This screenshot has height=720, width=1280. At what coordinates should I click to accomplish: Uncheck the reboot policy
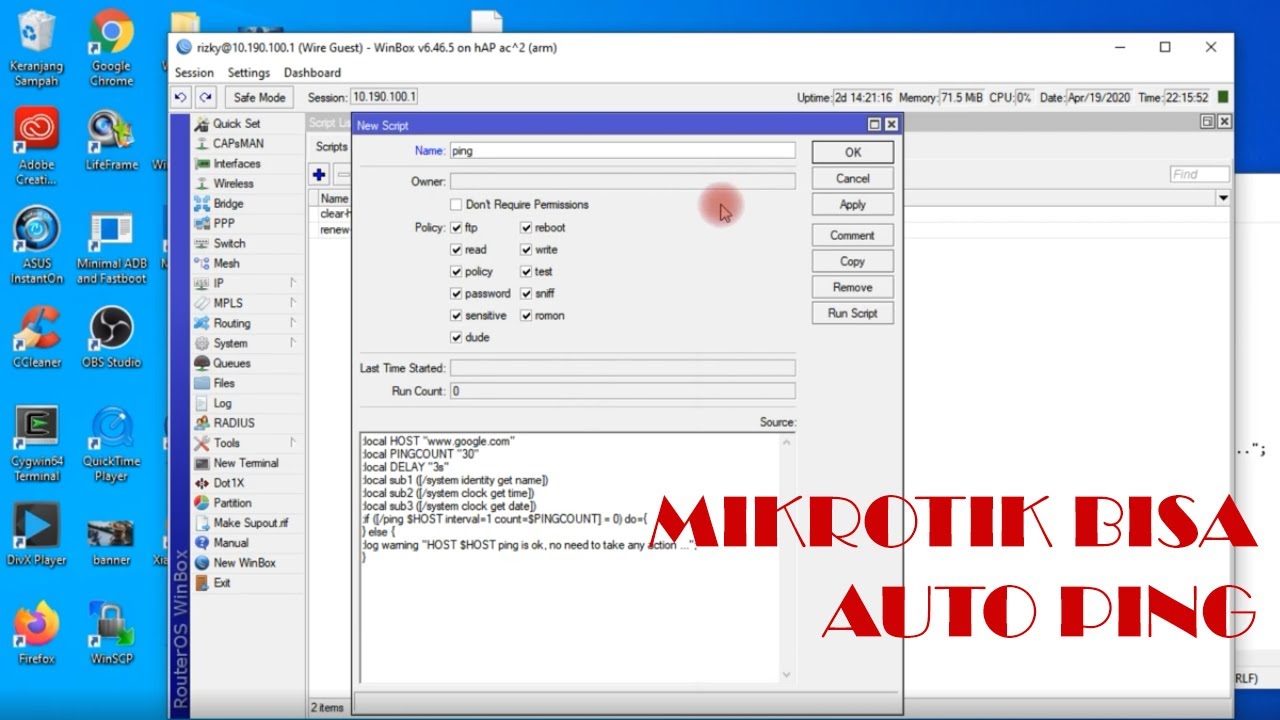coord(526,228)
